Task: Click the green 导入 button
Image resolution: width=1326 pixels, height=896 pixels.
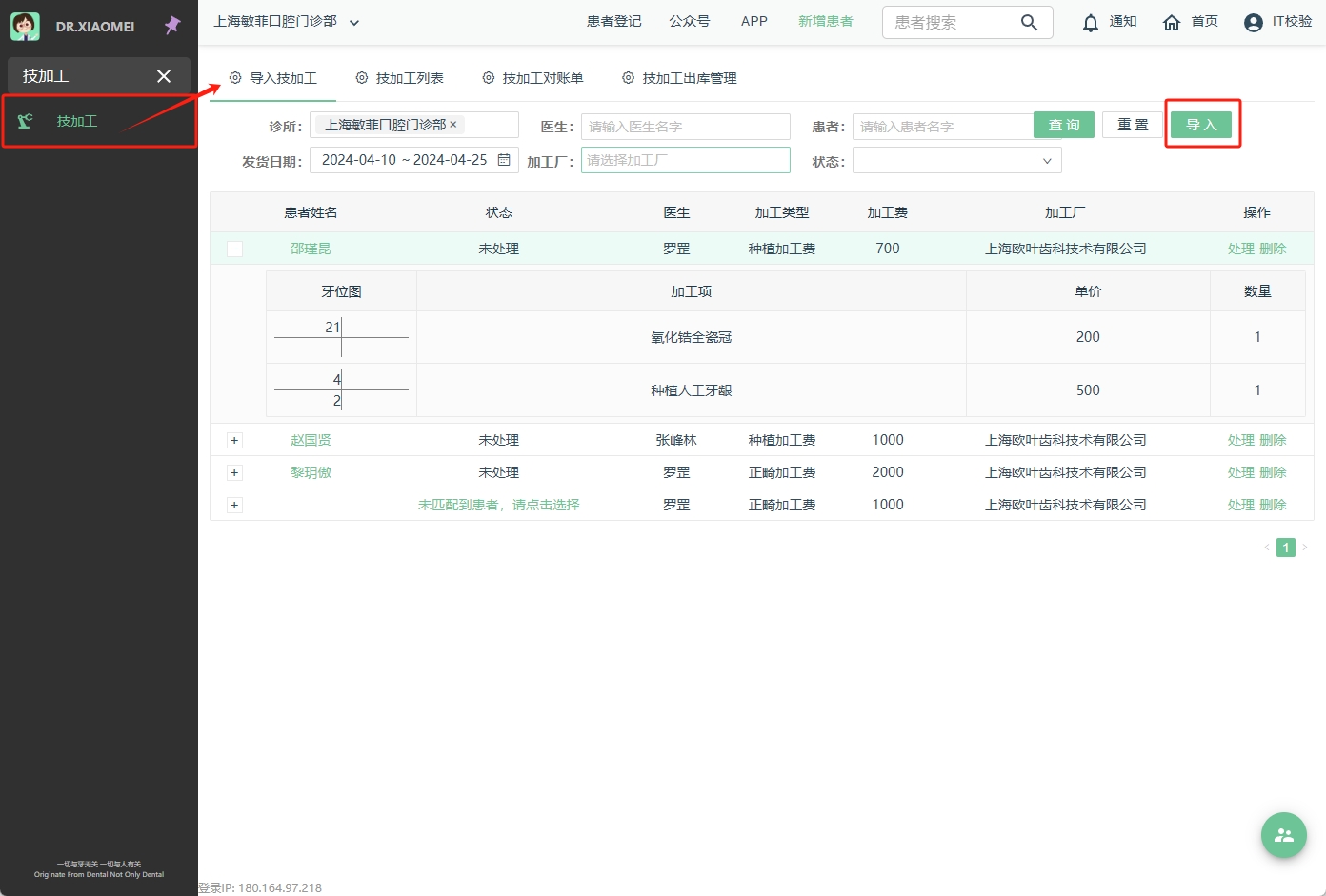Action: tap(1200, 125)
